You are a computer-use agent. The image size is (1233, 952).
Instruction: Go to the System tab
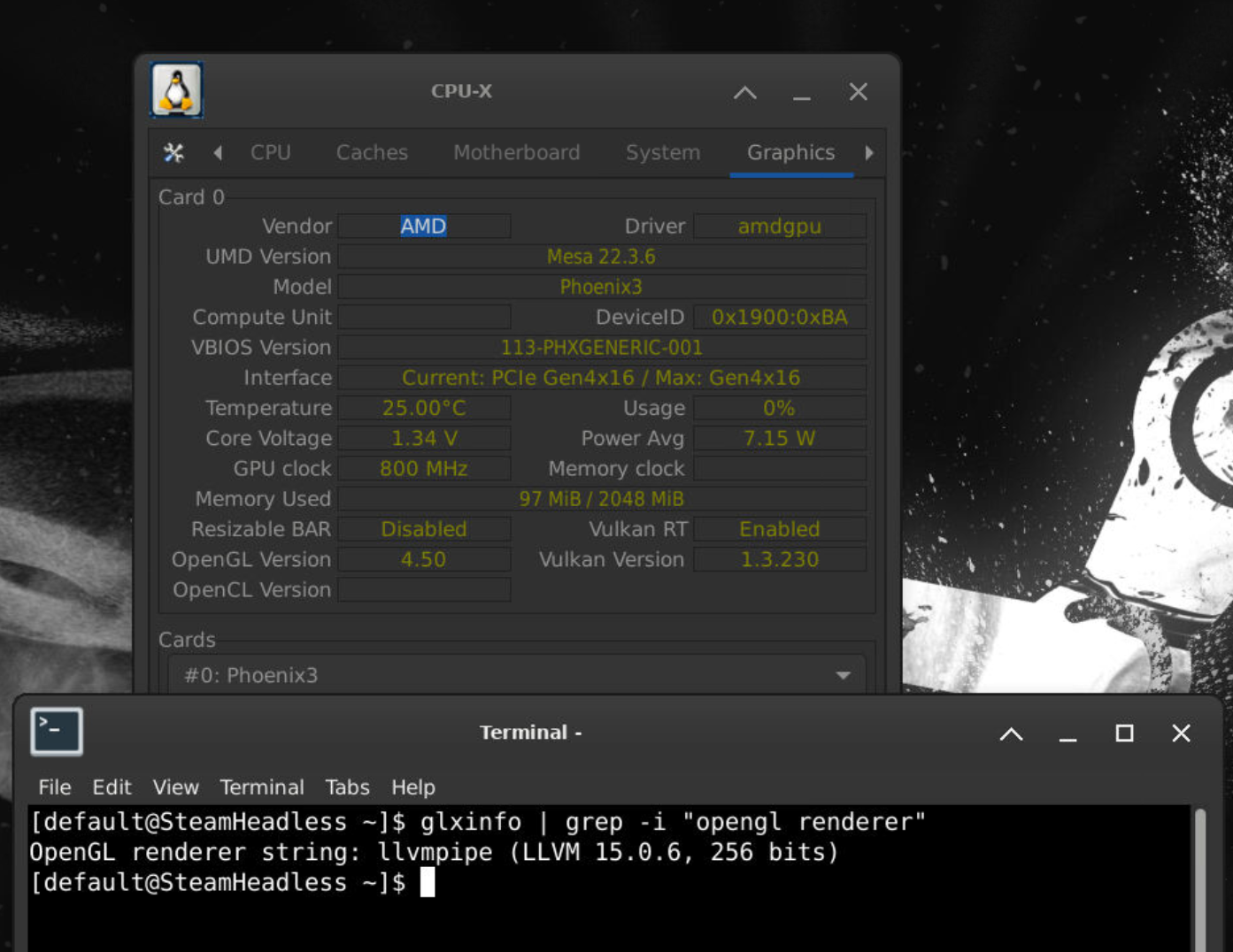(x=662, y=153)
